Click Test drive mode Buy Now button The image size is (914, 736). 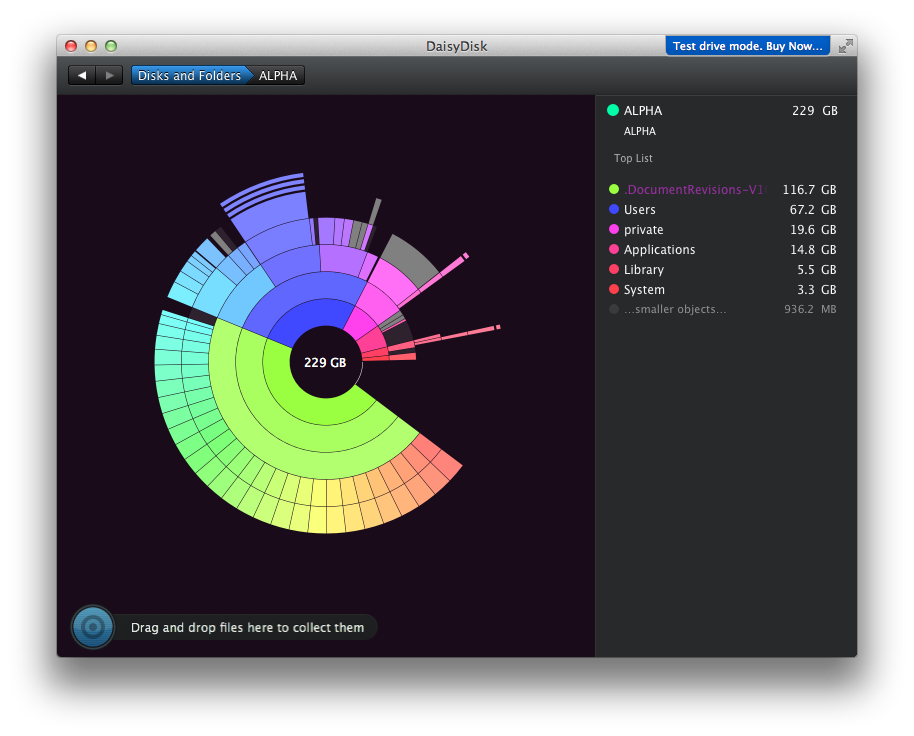[x=748, y=45]
